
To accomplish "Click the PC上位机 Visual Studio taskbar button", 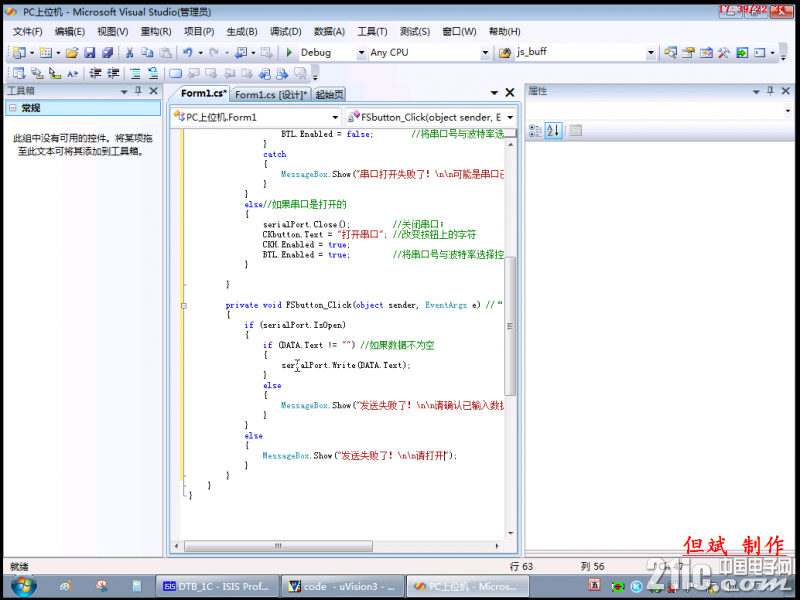I will (x=468, y=587).
